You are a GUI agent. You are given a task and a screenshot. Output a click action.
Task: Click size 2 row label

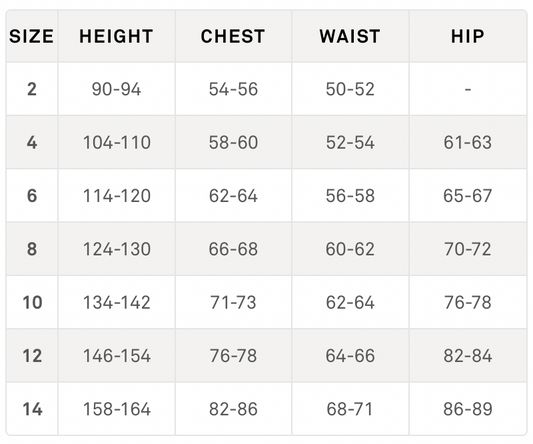pyautogui.click(x=32, y=89)
